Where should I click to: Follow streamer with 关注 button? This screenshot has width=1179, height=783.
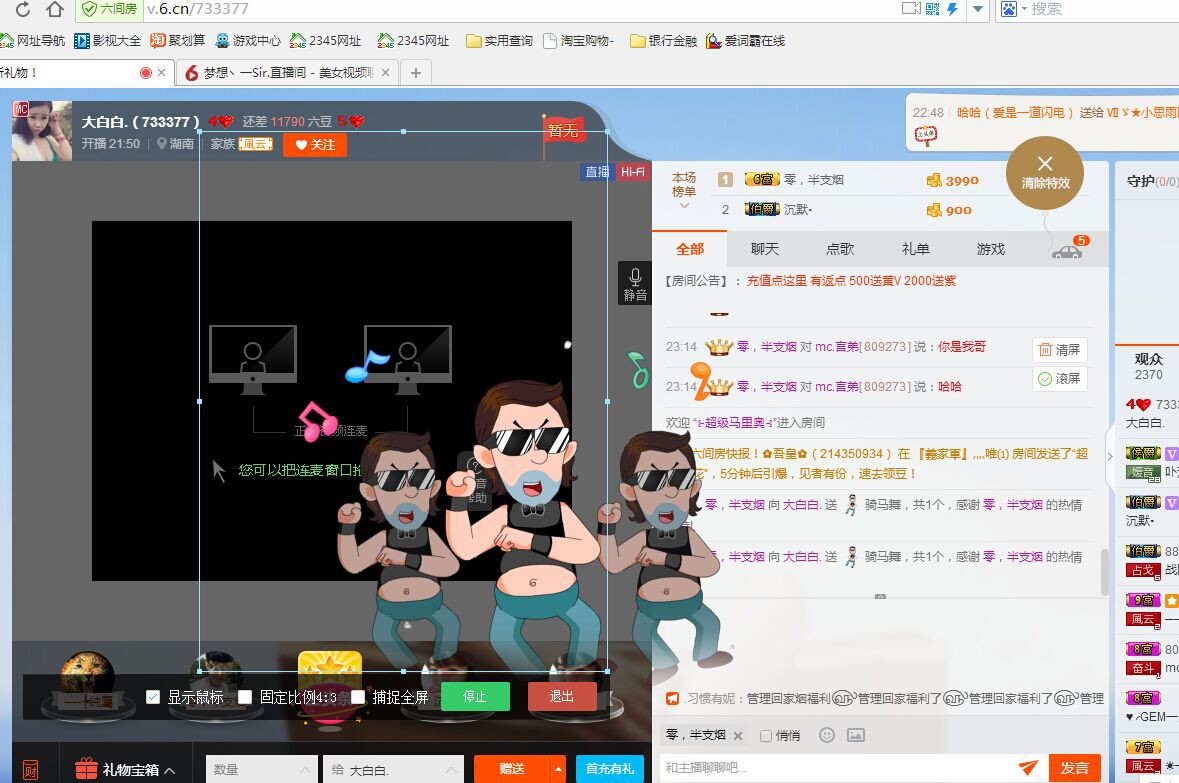tap(315, 144)
